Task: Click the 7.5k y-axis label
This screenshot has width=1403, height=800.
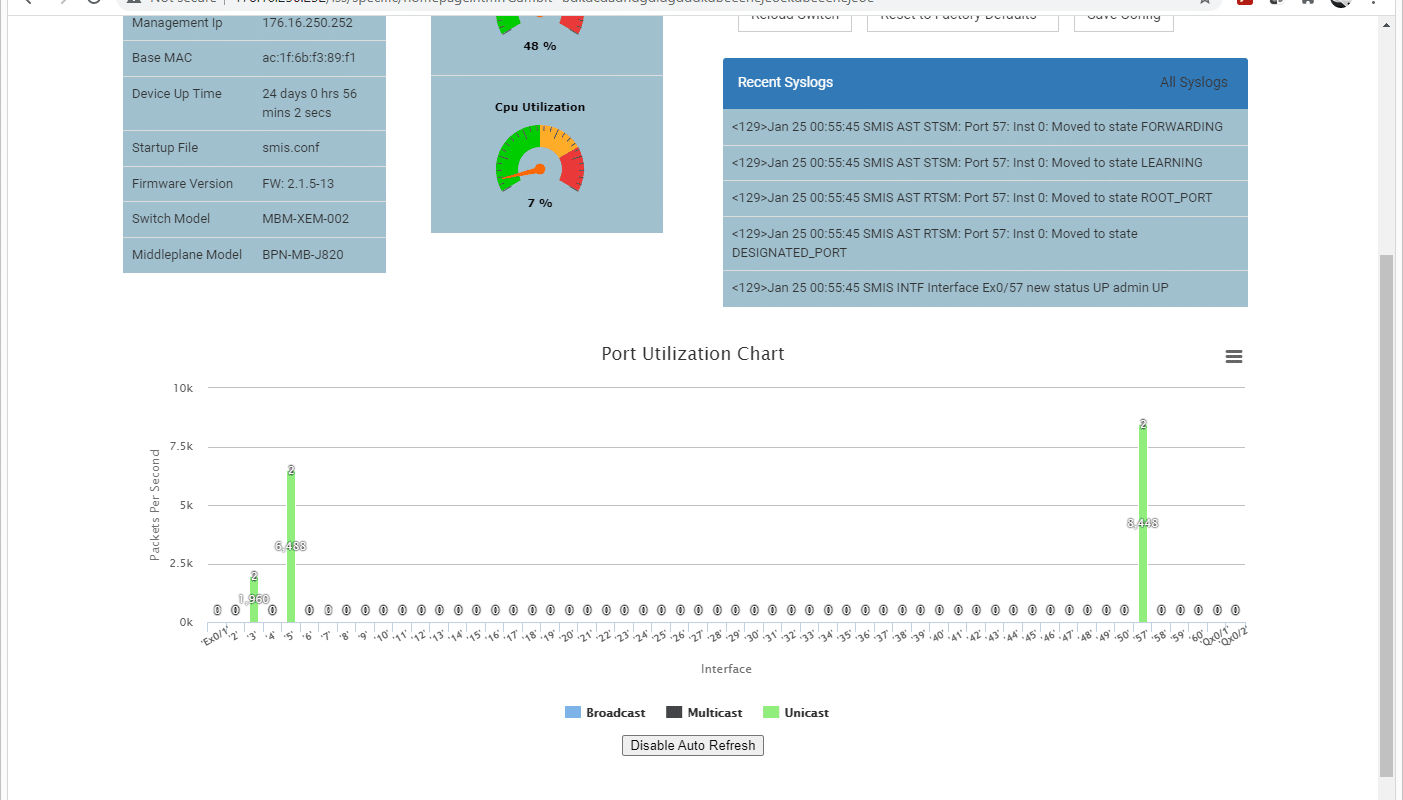Action: coord(181,447)
